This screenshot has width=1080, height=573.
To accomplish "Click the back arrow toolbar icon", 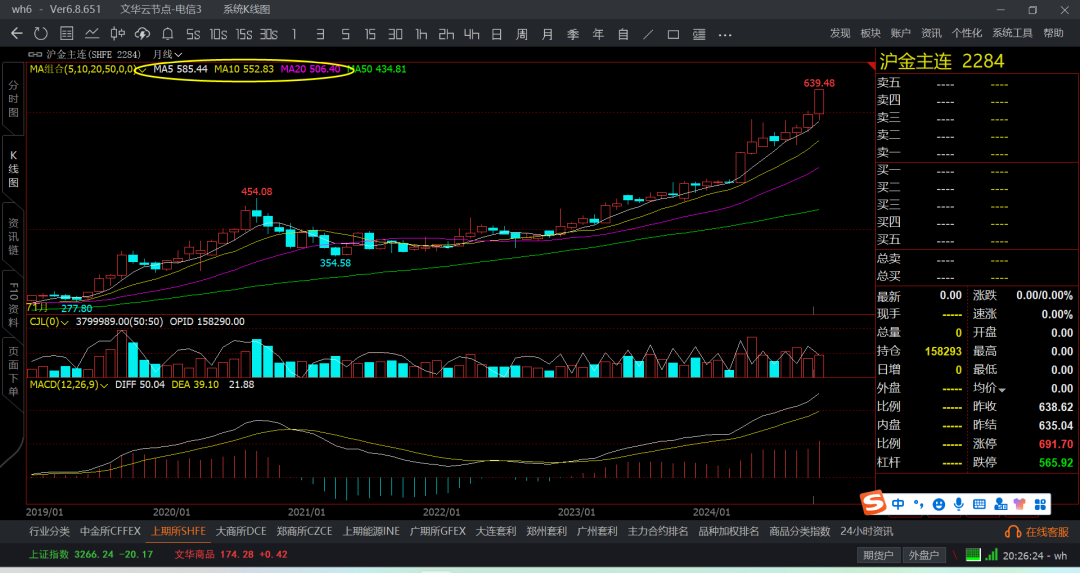I will 17,33.
